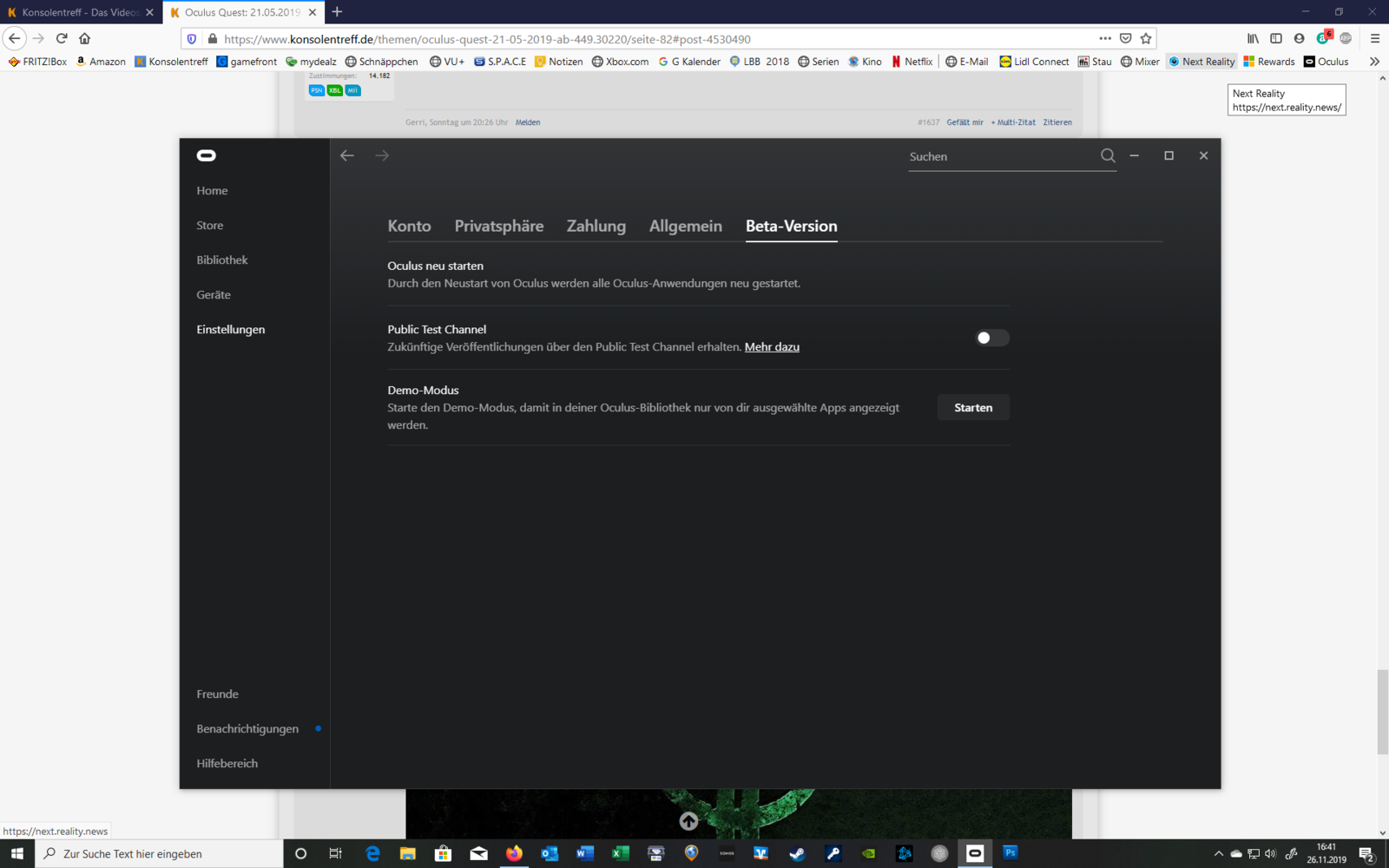Screen dimensions: 1389x868
Task: Open Bibliothek in the Oculus sidebar
Action: coord(221,260)
